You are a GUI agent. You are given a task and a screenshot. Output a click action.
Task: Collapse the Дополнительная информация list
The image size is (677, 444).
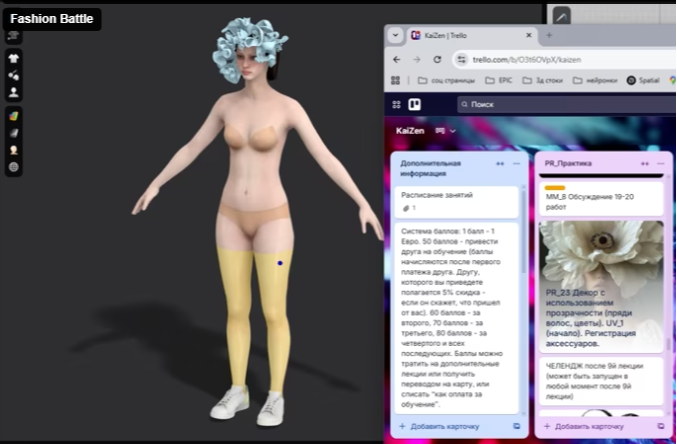pos(501,163)
